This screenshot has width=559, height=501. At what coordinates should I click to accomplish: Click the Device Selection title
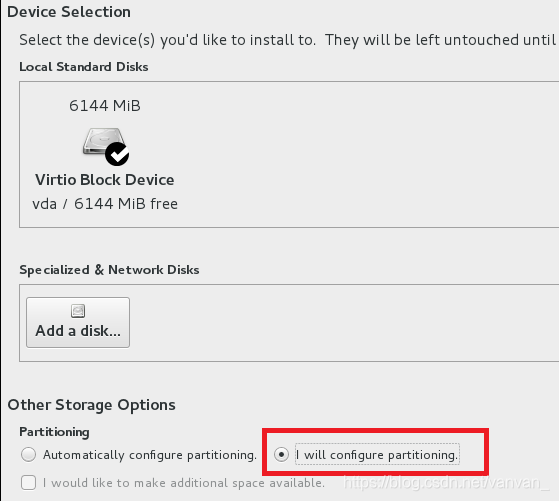click(x=69, y=12)
